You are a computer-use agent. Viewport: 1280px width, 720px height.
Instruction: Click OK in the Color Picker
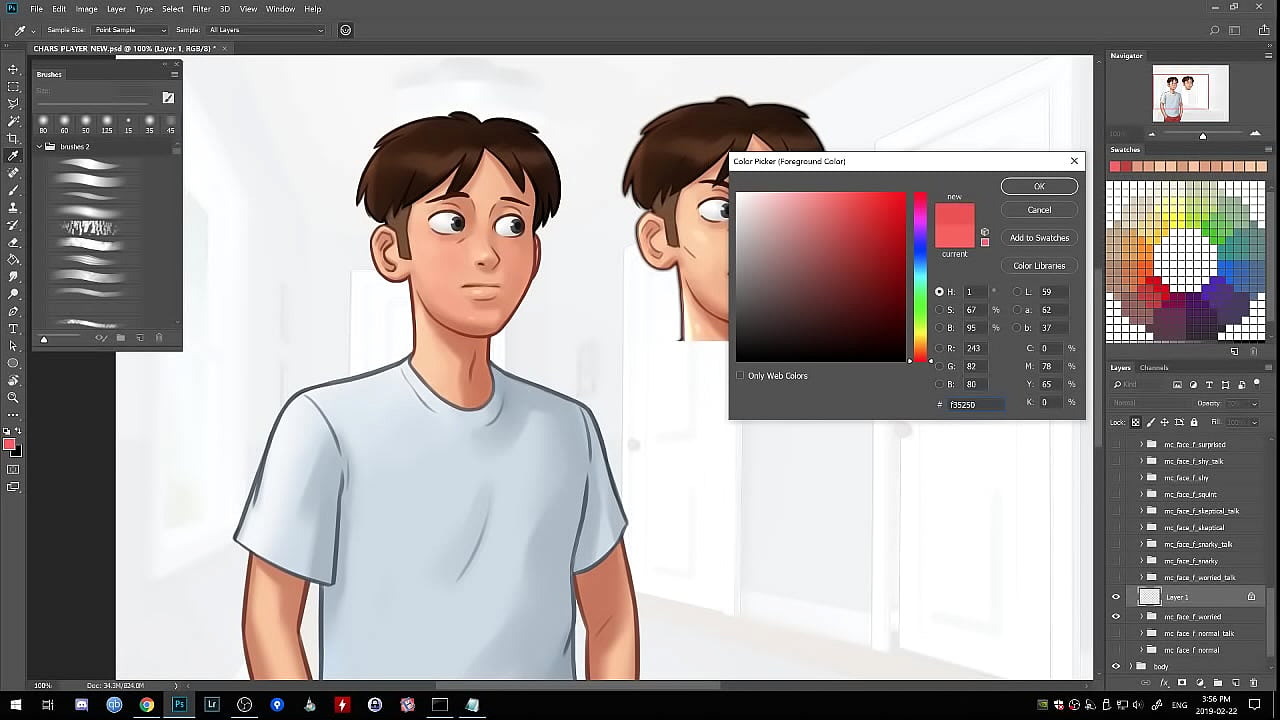(x=1039, y=186)
